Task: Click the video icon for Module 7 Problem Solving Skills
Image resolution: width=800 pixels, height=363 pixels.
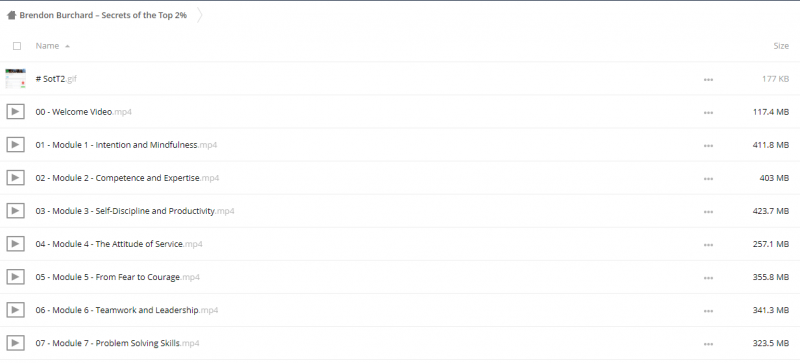Action: click(x=15, y=343)
